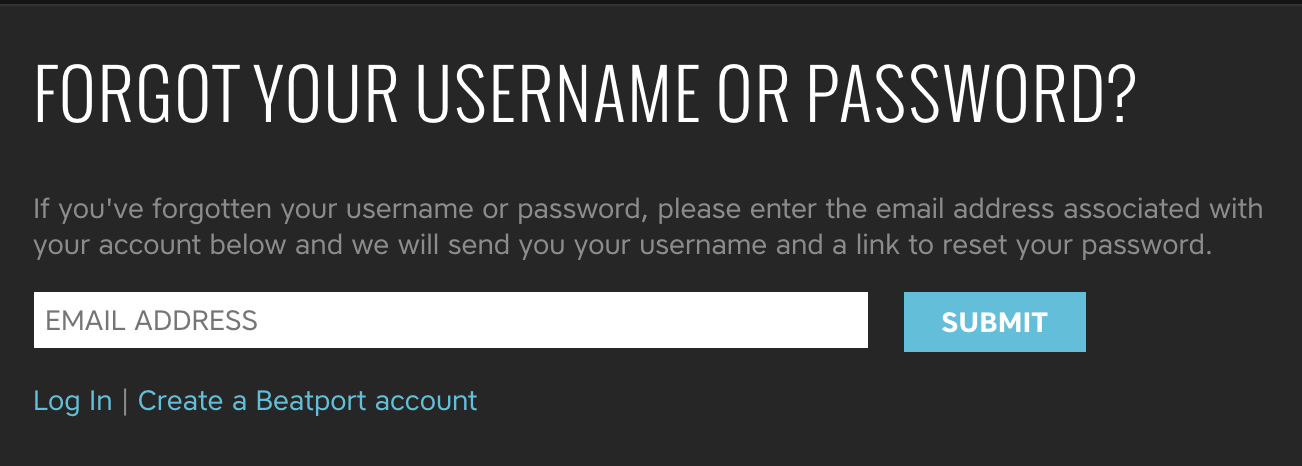Click the word FORGOT in the heading
The width and height of the screenshot is (1302, 466).
pos(136,94)
